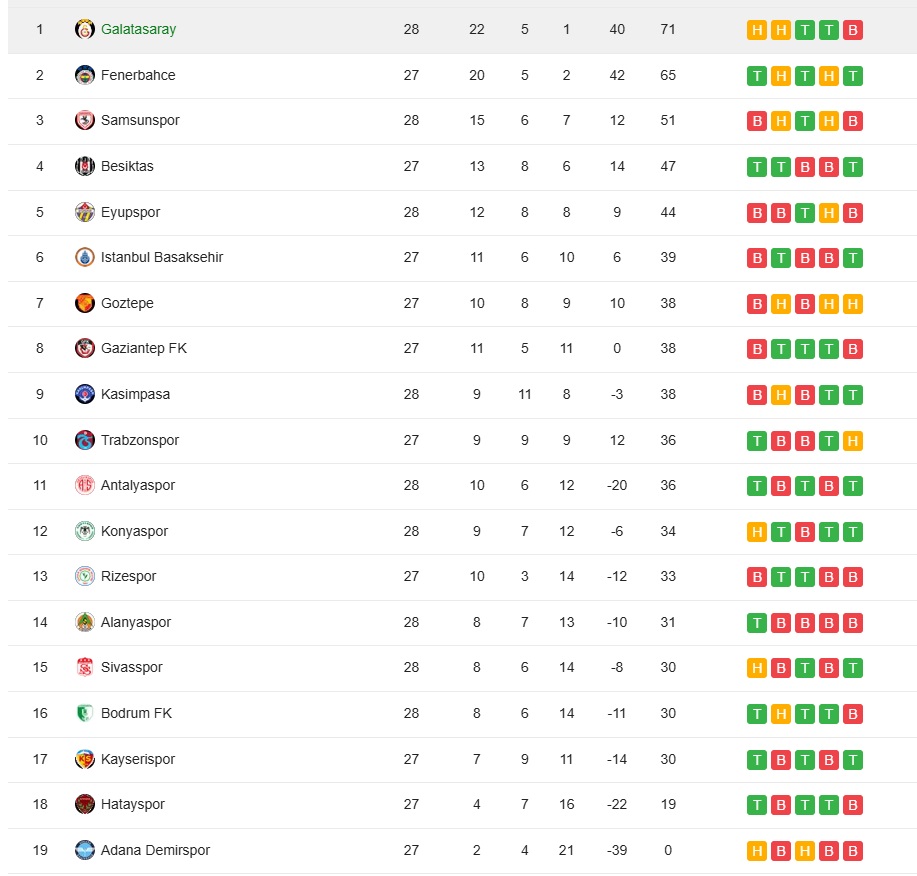
Task: Open the Istanbul Basaksehir team page
Action: coord(161,257)
